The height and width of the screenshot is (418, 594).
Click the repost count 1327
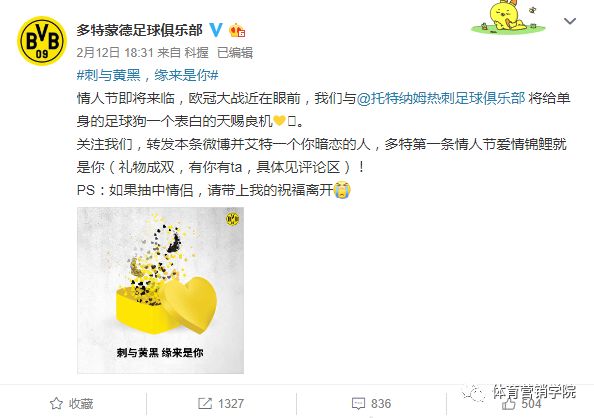pos(230,404)
